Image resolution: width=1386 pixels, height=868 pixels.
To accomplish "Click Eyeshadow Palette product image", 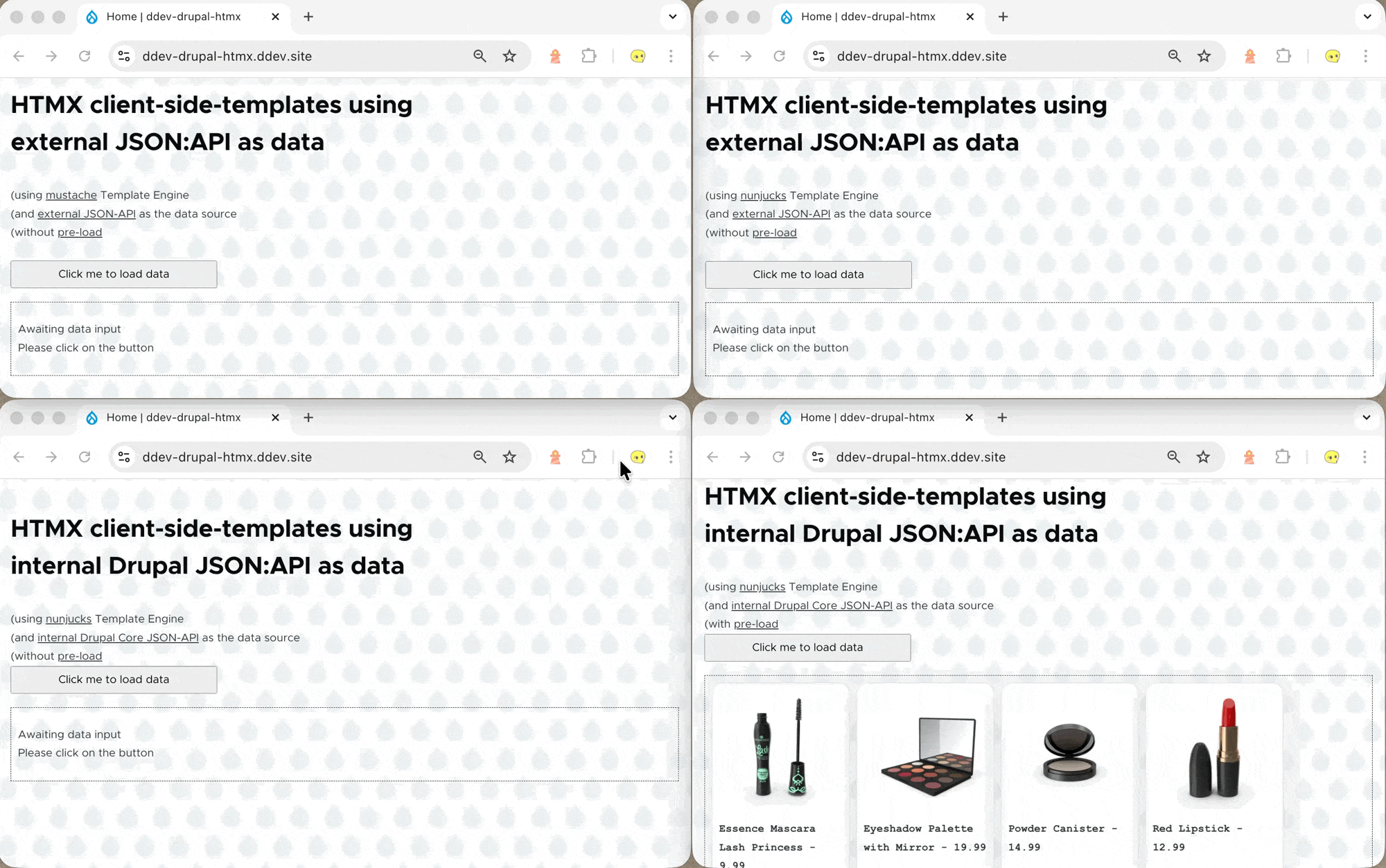I will coord(927,755).
